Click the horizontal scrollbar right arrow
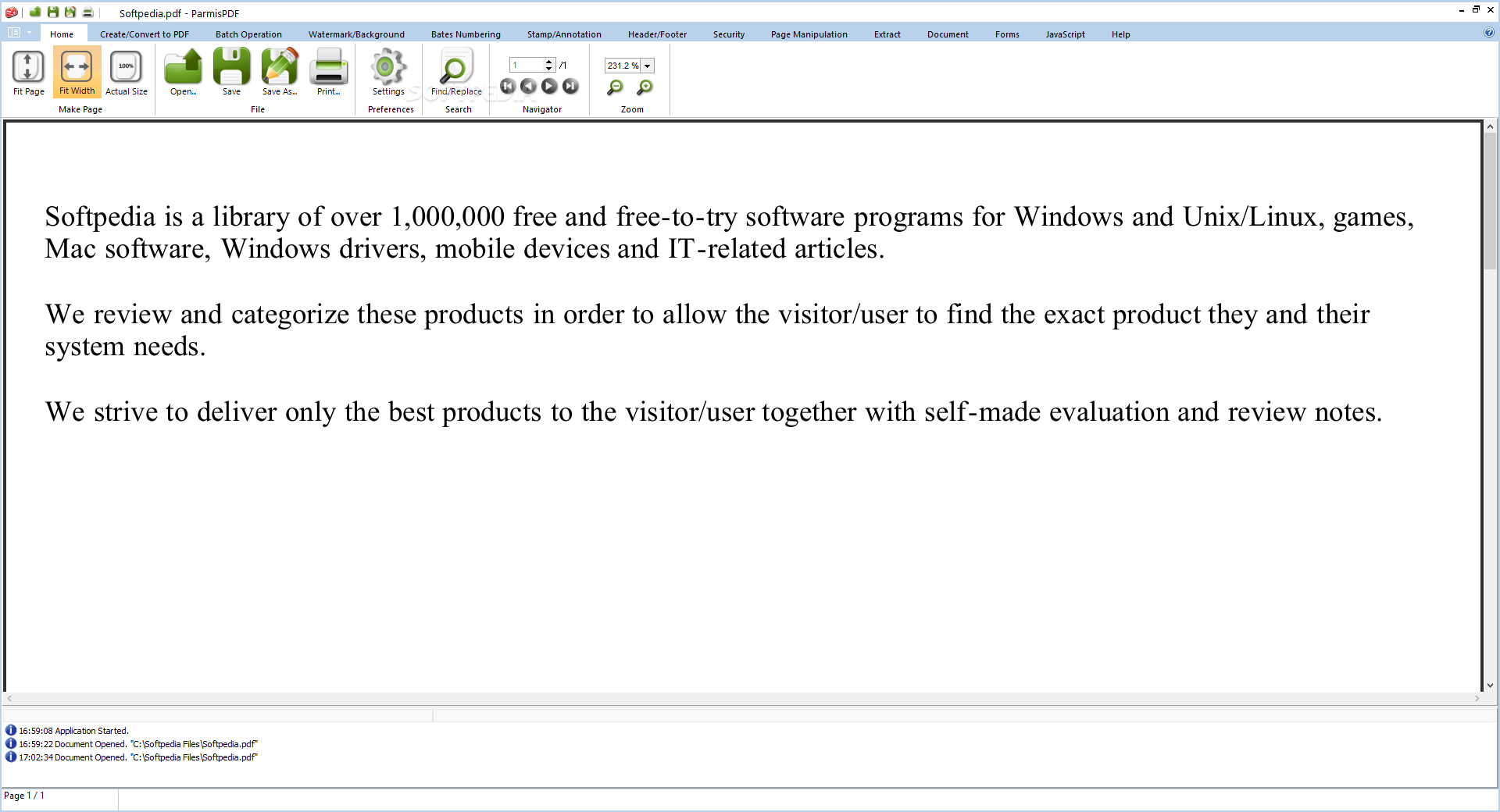Image resolution: width=1500 pixels, height=812 pixels. tap(1477, 699)
